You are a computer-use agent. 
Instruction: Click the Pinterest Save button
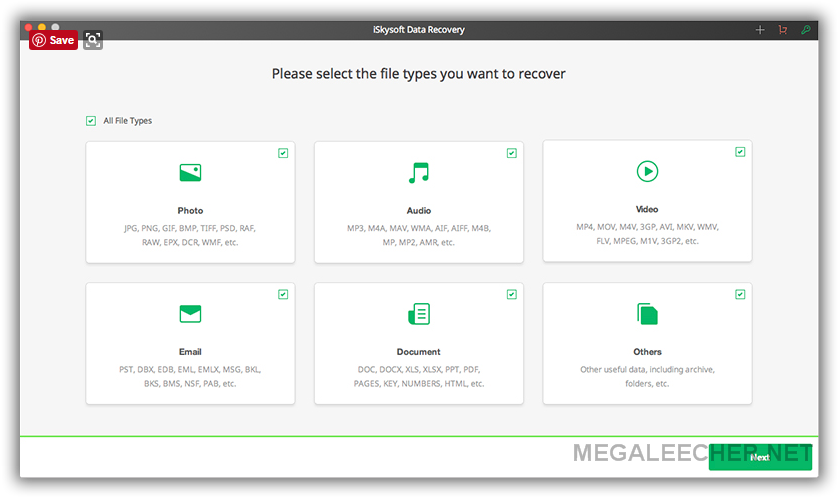coord(54,40)
